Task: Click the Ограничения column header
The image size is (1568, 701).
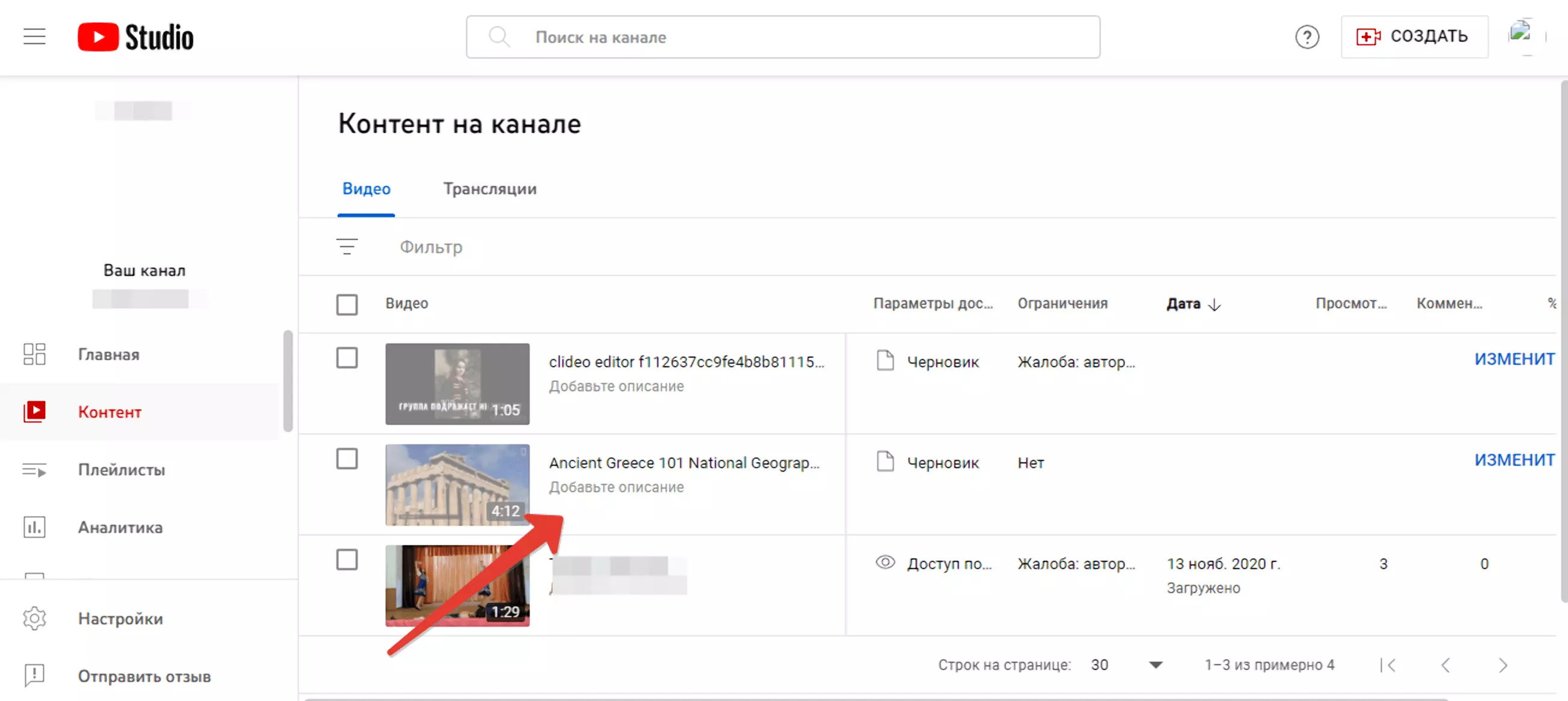Action: (1062, 303)
